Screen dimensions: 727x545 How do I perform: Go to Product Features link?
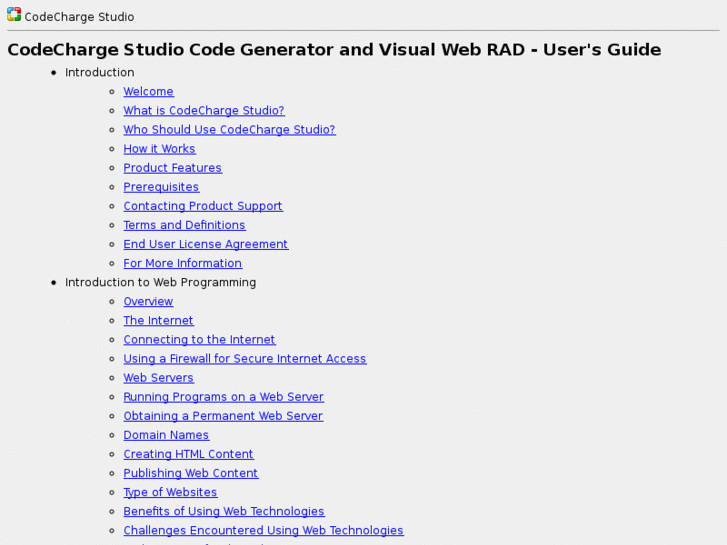pyautogui.click(x=172, y=168)
